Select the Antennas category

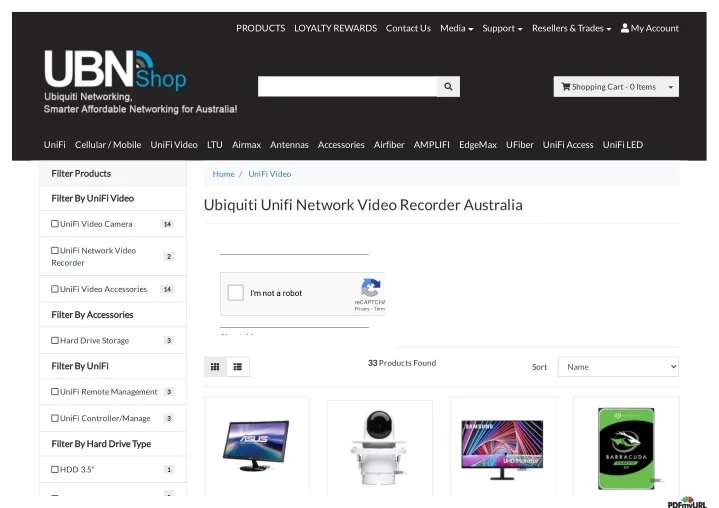point(289,145)
